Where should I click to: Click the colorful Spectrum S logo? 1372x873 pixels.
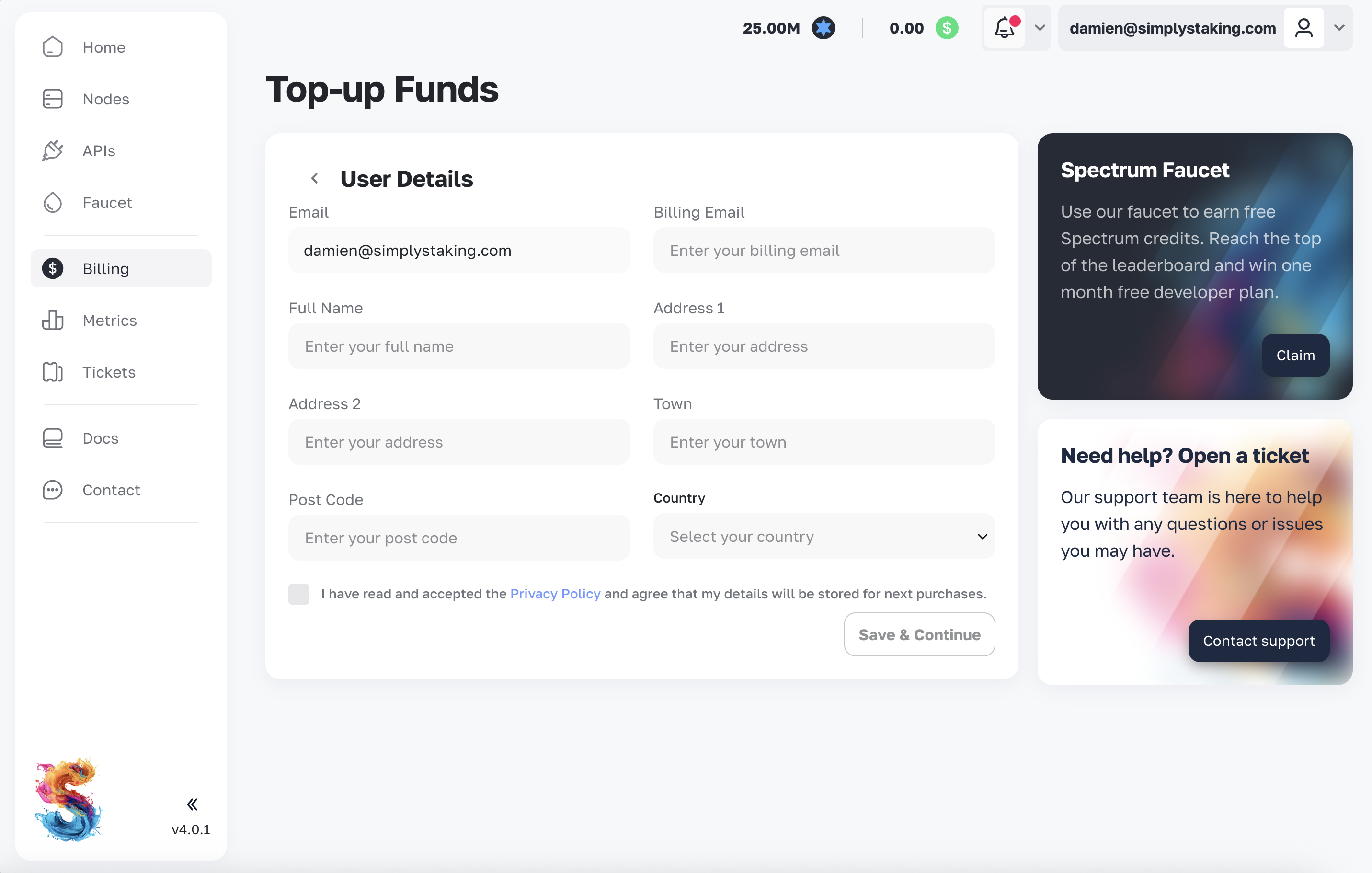pyautogui.click(x=69, y=799)
